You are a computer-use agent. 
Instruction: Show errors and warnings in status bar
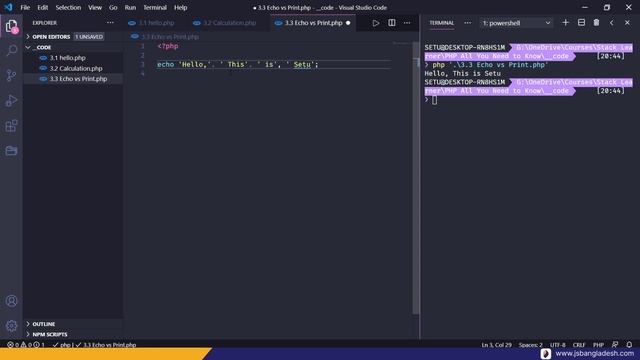[x=26, y=345]
